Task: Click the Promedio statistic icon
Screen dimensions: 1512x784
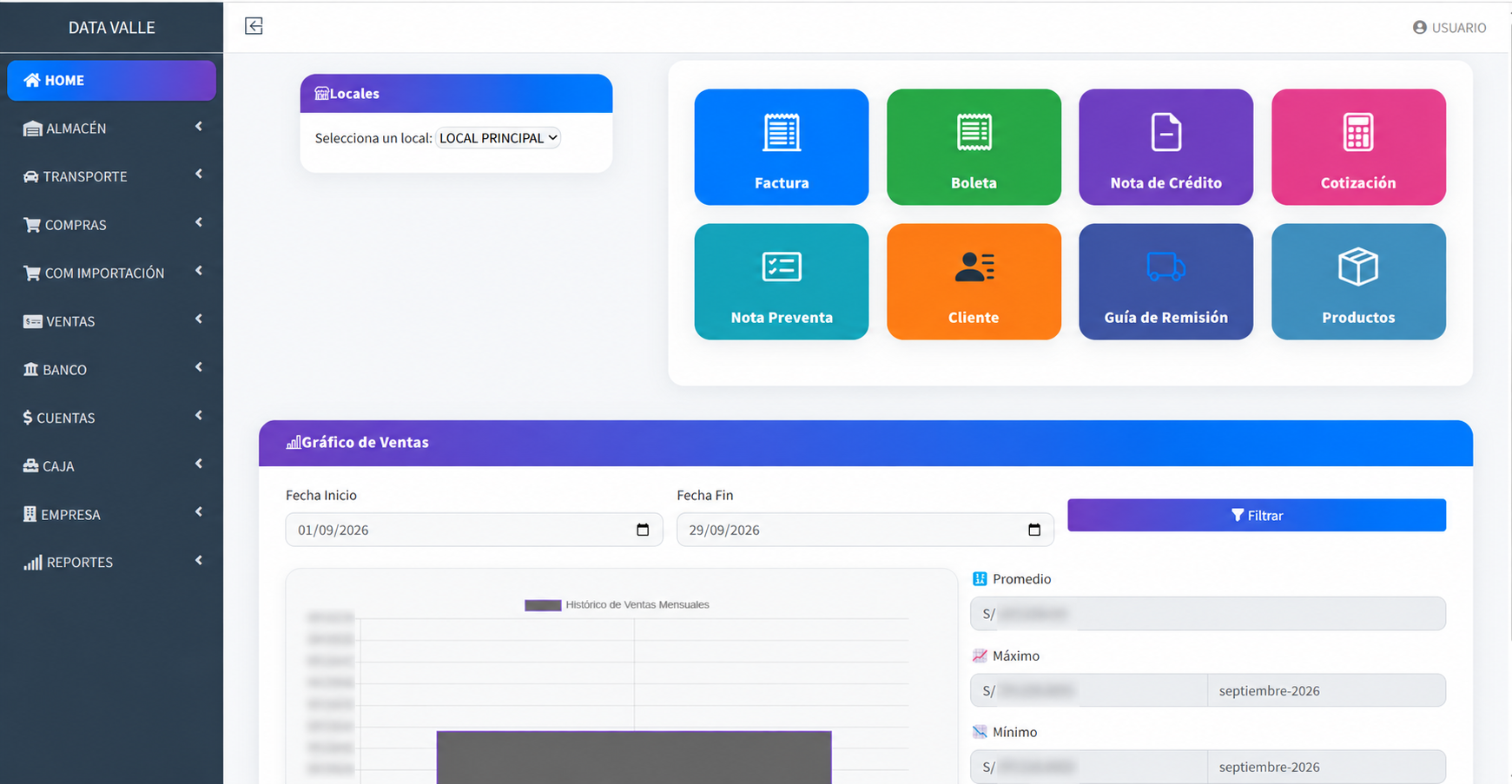Action: coord(980,579)
